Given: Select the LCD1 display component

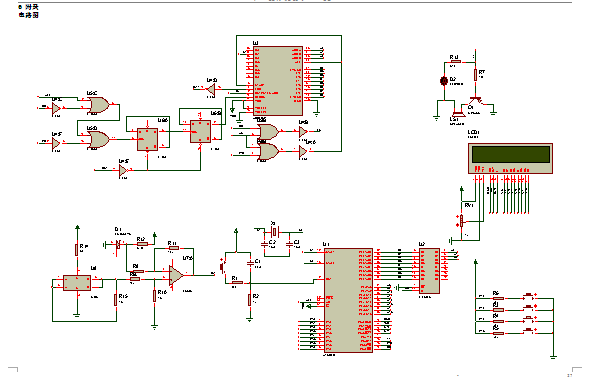Looking at the screenshot, I should coord(510,159).
